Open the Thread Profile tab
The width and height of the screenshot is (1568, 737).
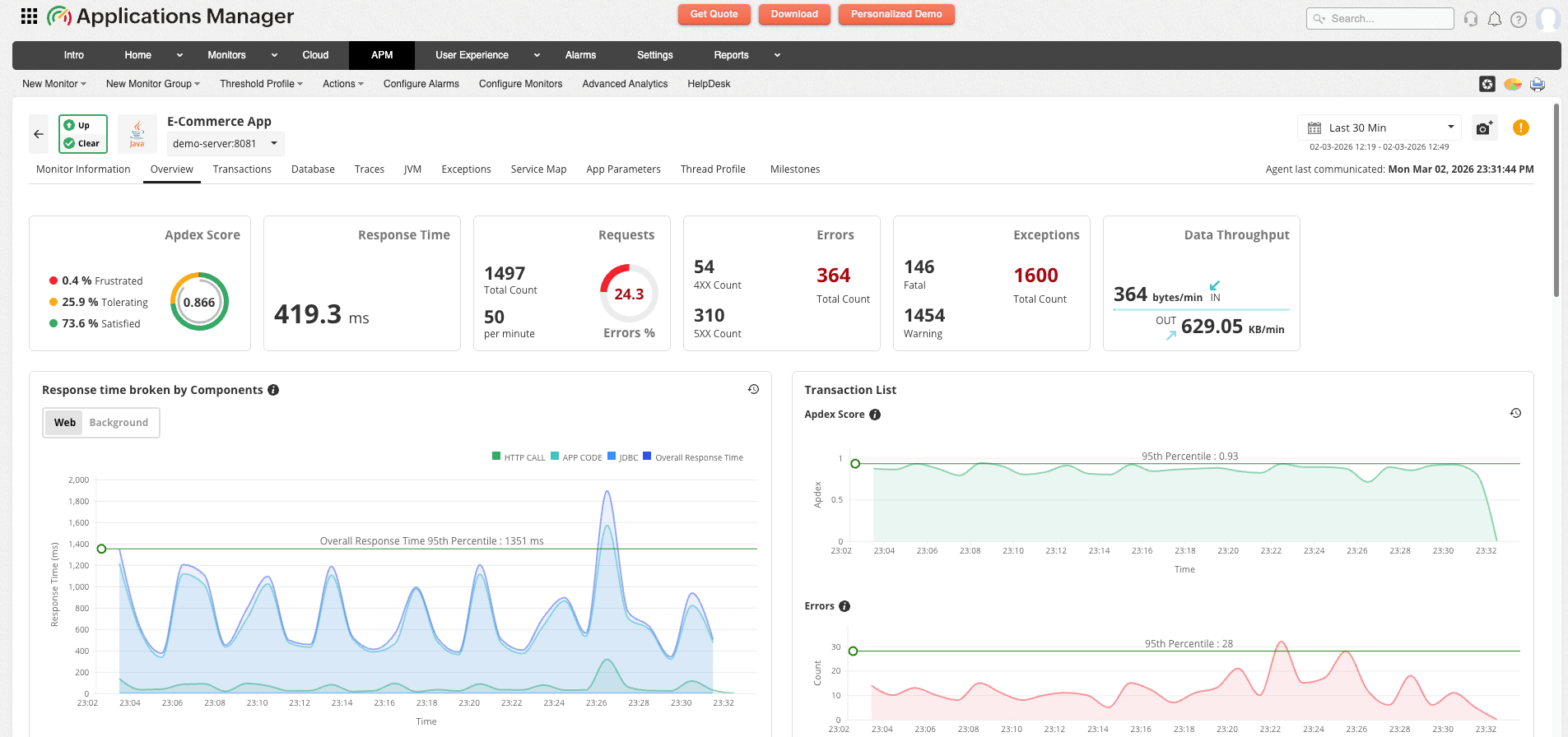tap(713, 169)
